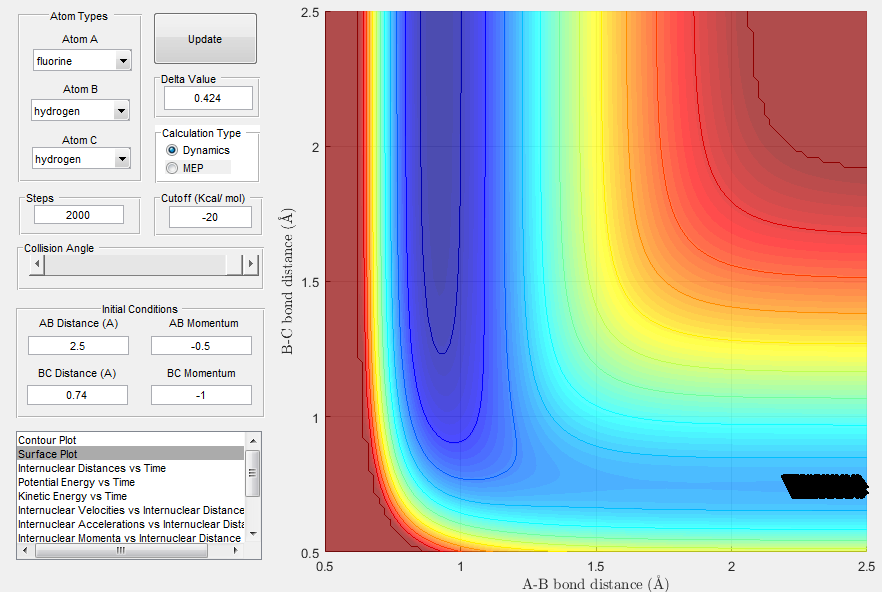This screenshot has width=882, height=592.
Task: Open the Atom C hydrogen dropdown
Action: 82,159
